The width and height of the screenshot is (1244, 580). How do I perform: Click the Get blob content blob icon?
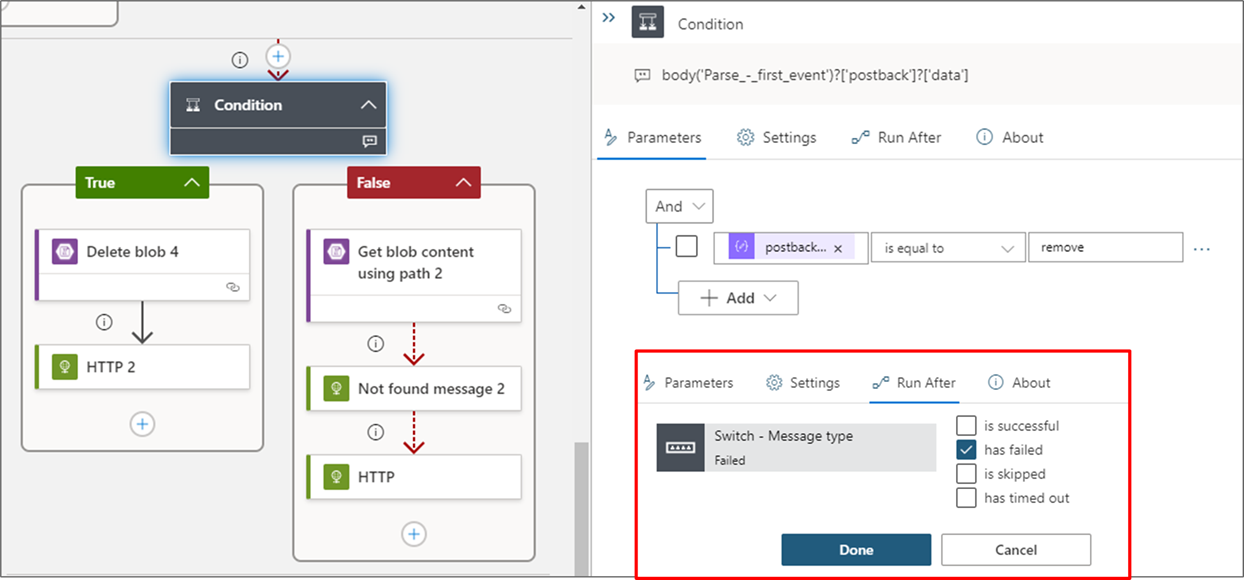tap(335, 252)
